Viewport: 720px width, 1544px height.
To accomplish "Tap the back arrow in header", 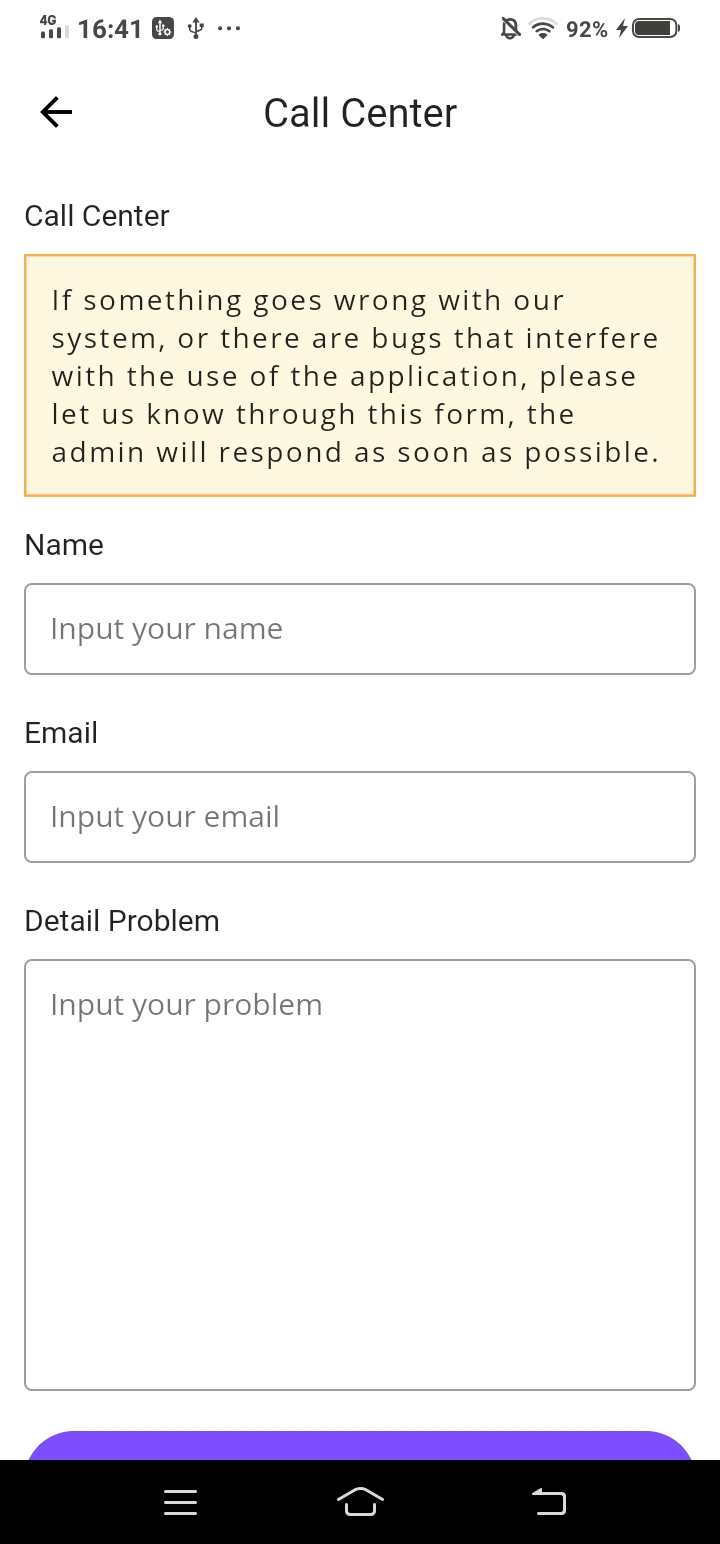I will pos(56,113).
